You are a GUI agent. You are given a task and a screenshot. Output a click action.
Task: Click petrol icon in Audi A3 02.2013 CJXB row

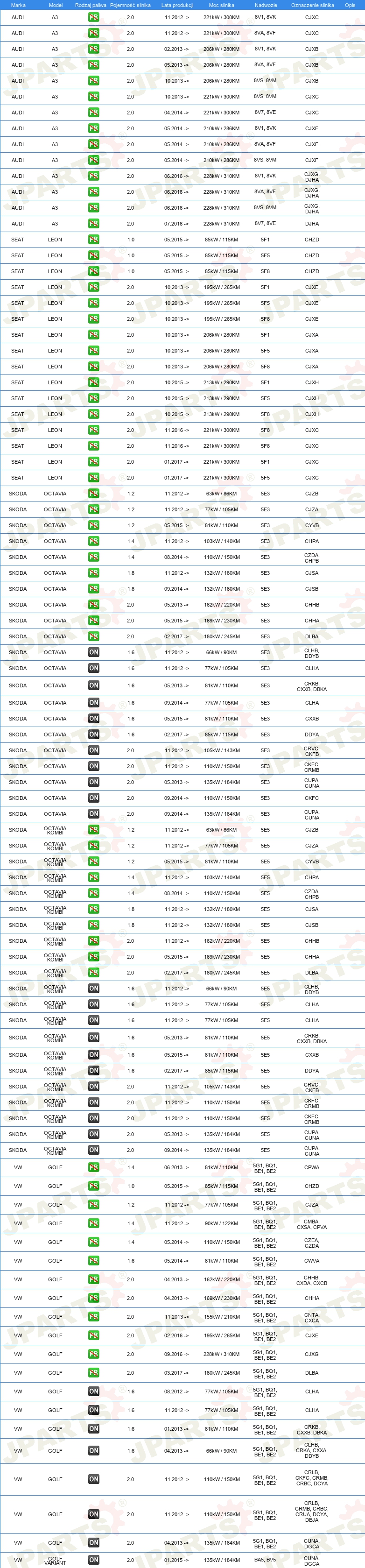[x=94, y=49]
